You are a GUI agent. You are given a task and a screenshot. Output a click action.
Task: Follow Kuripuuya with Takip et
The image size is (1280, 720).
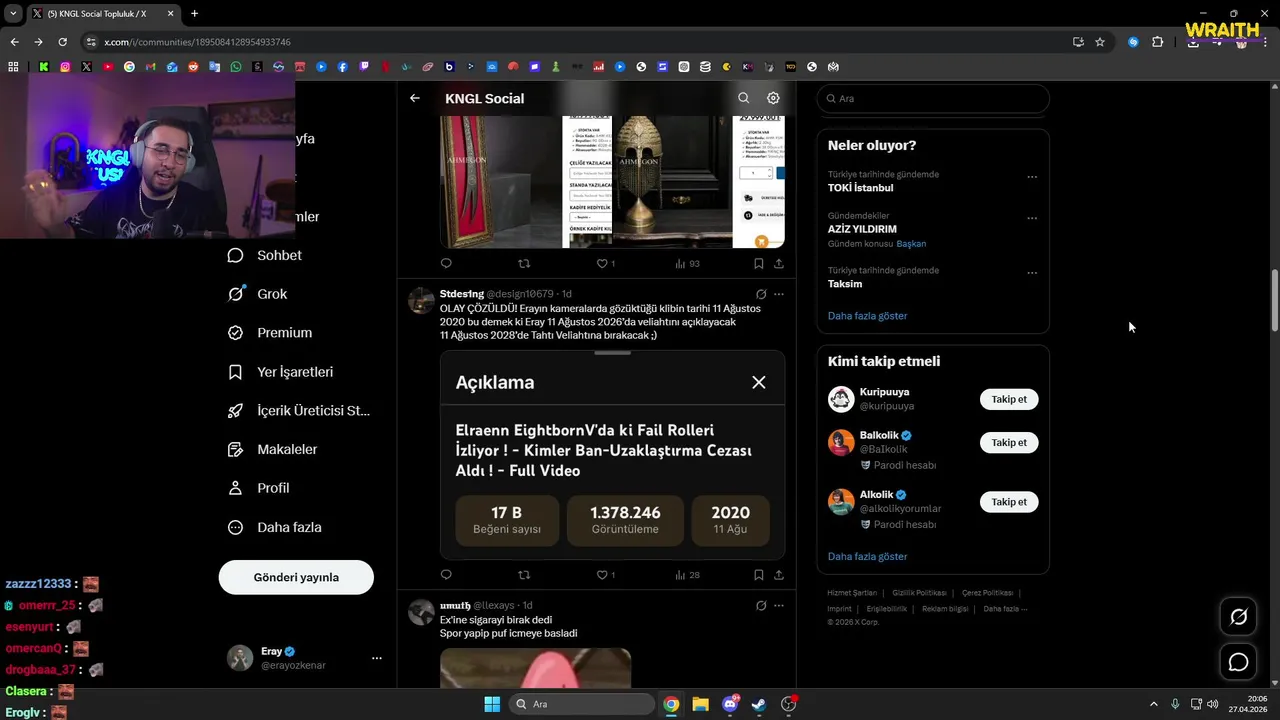point(1009,399)
